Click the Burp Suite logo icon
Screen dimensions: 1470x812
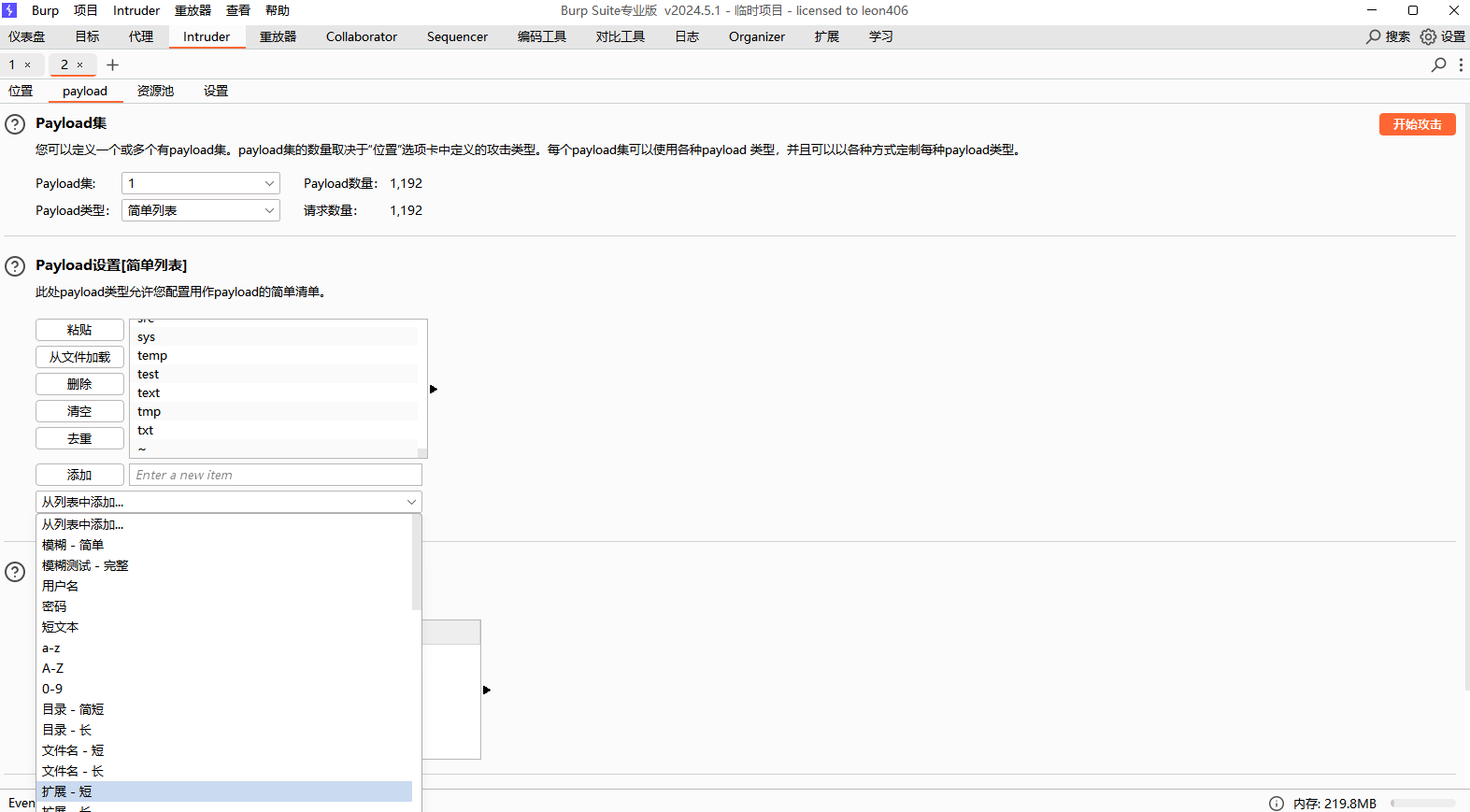click(9, 10)
